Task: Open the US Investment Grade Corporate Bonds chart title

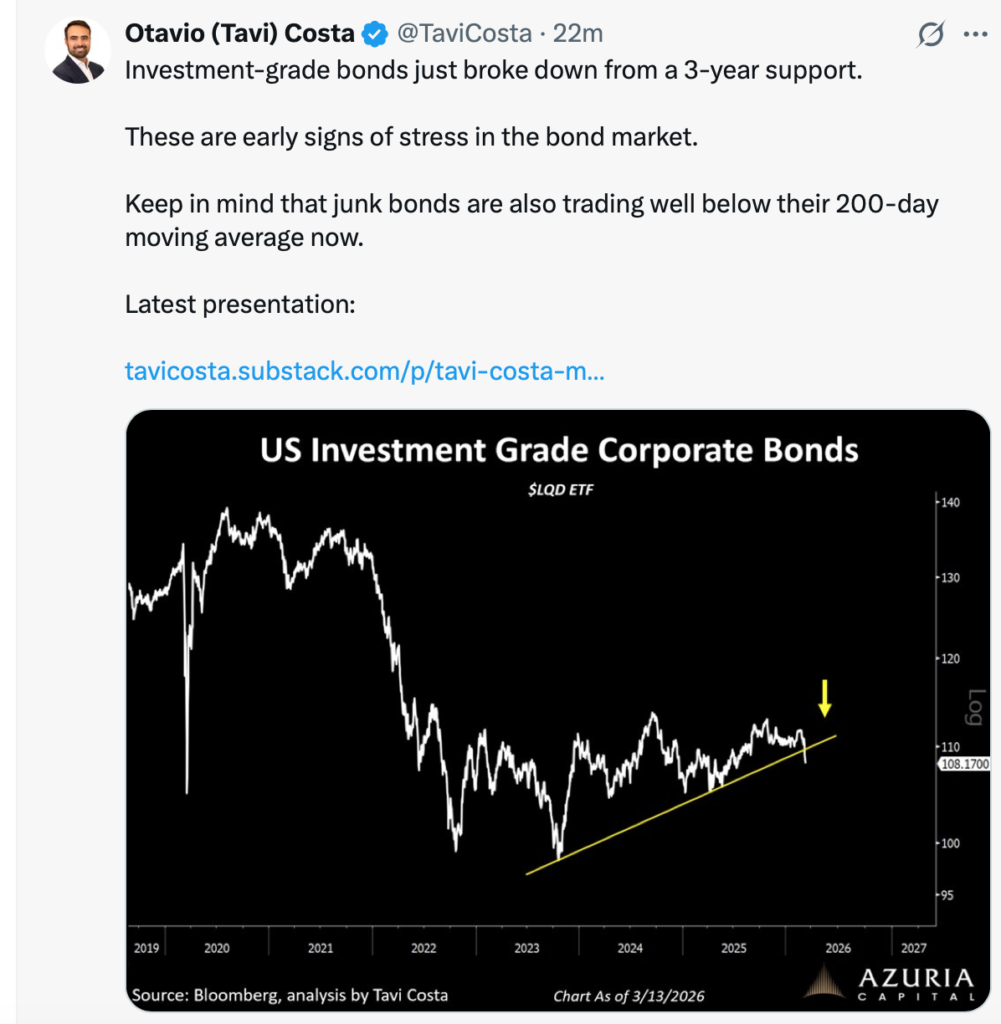Action: [559, 449]
